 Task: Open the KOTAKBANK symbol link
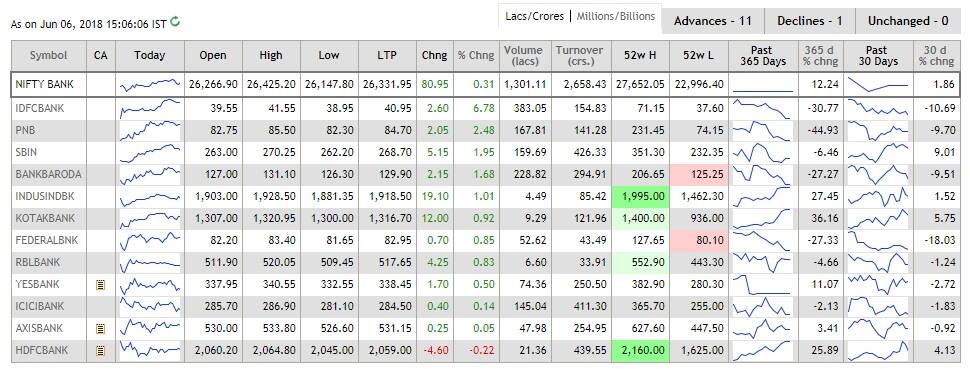coord(45,219)
